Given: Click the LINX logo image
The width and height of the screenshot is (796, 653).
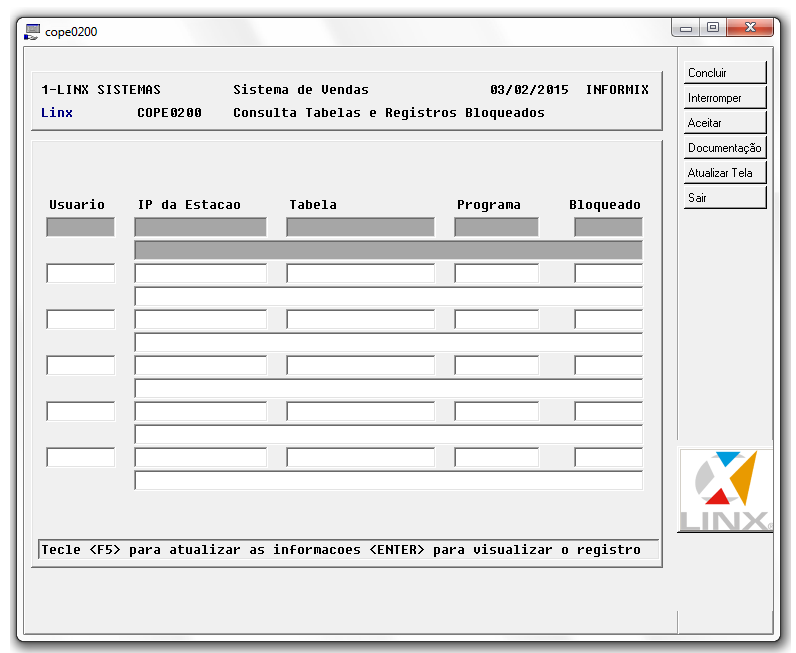Looking at the screenshot, I should pyautogui.click(x=726, y=491).
